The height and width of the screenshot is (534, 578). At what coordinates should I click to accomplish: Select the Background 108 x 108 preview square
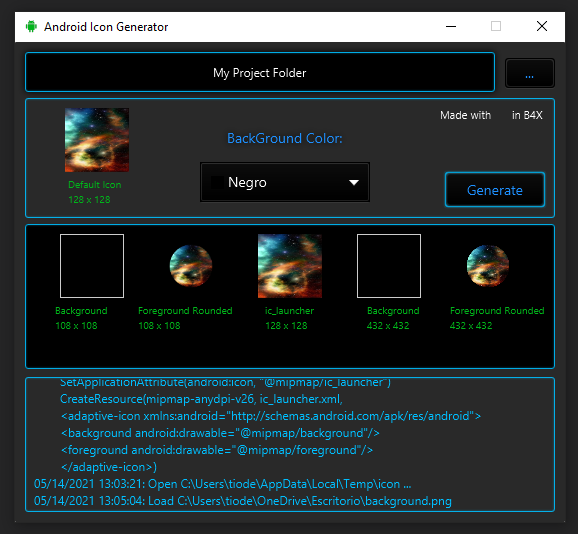click(92, 266)
